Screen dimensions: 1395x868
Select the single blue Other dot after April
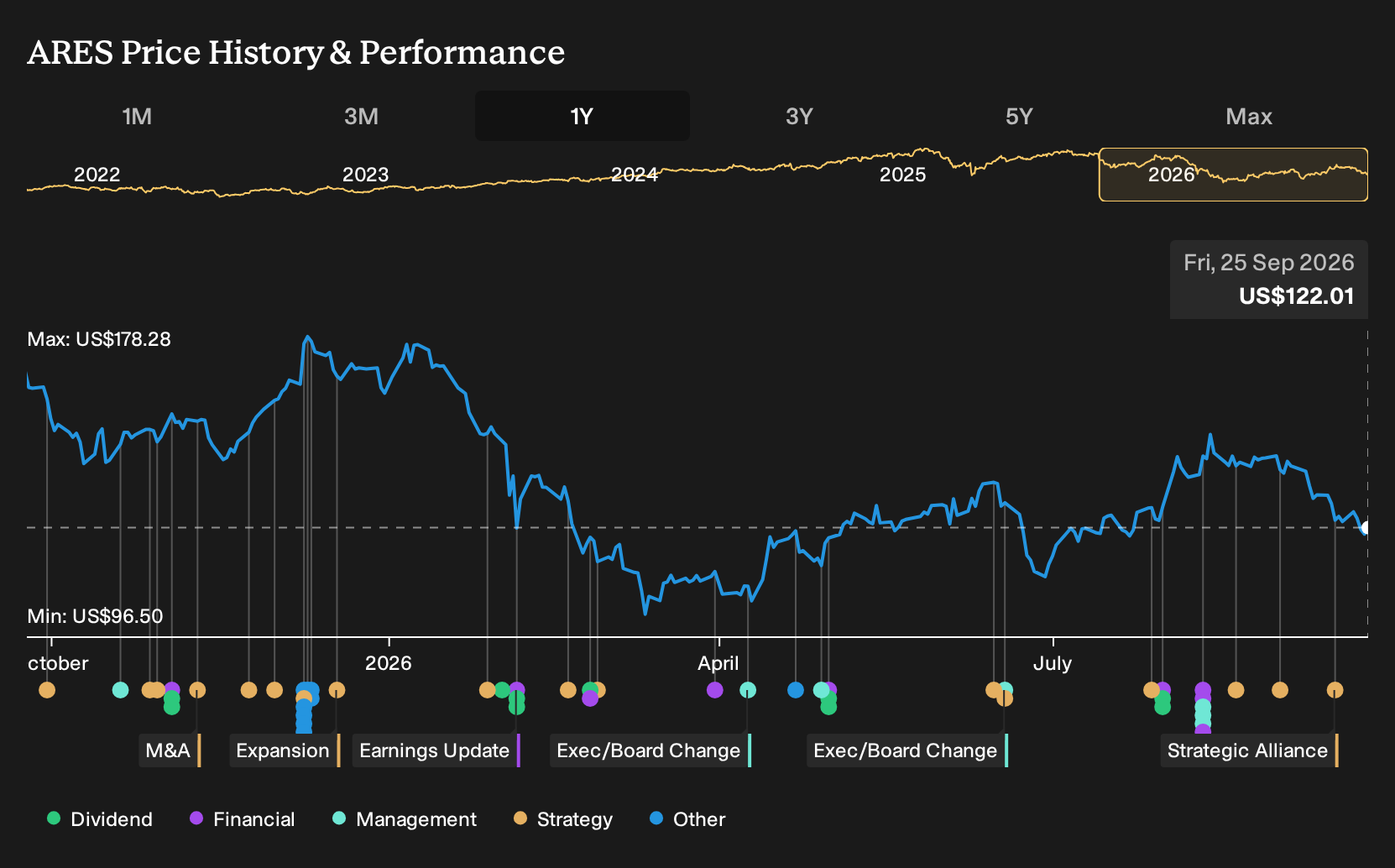796,690
